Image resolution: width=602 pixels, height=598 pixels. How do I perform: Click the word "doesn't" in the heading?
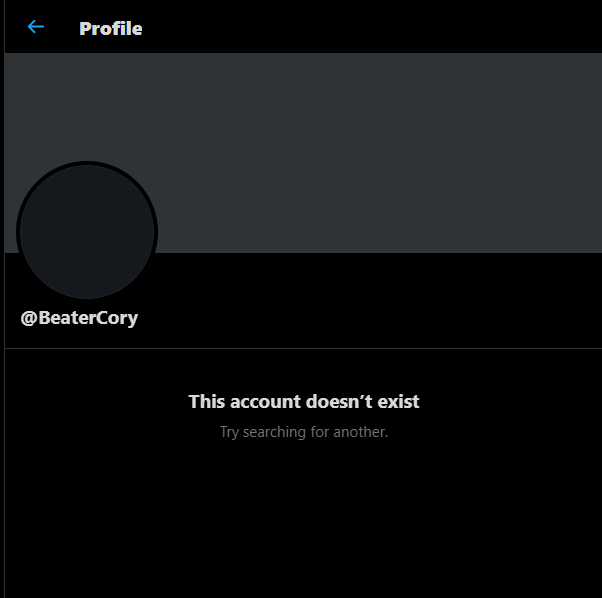339,401
